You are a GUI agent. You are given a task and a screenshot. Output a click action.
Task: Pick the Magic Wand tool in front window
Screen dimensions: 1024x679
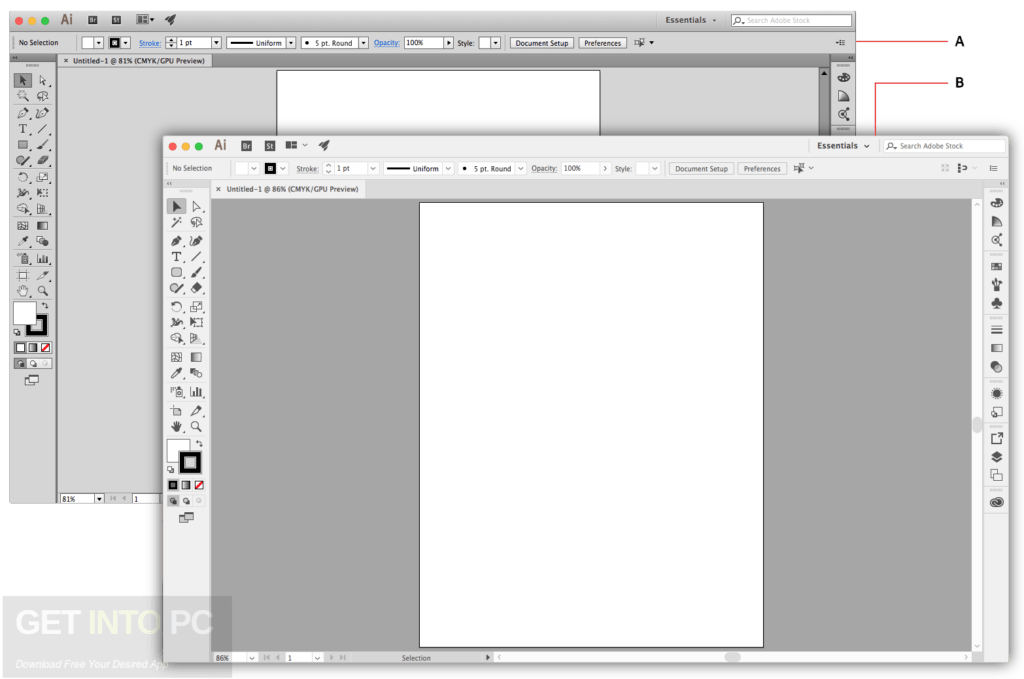pos(176,223)
